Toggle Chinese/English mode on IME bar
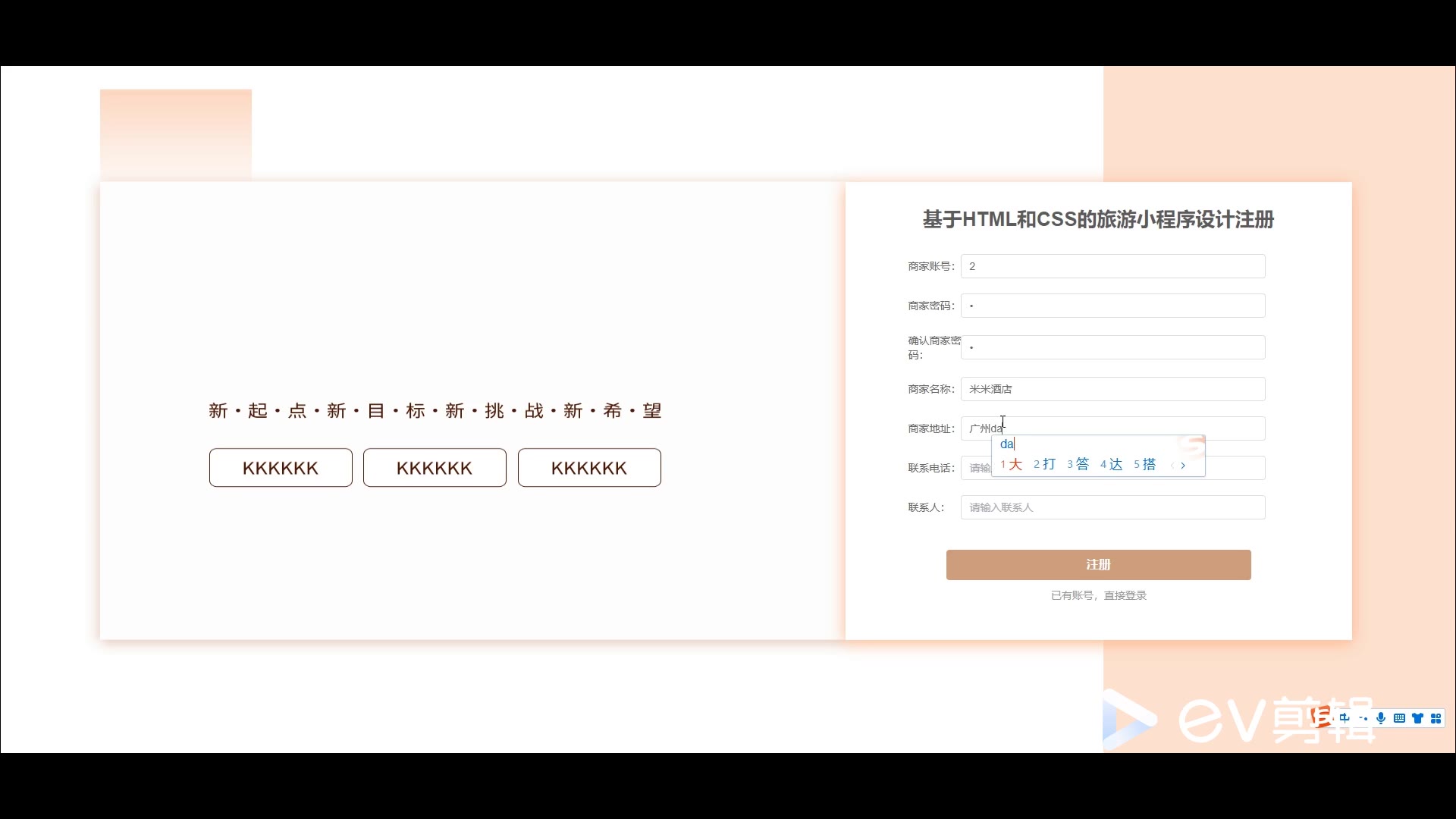The image size is (1456, 819). (1345, 717)
